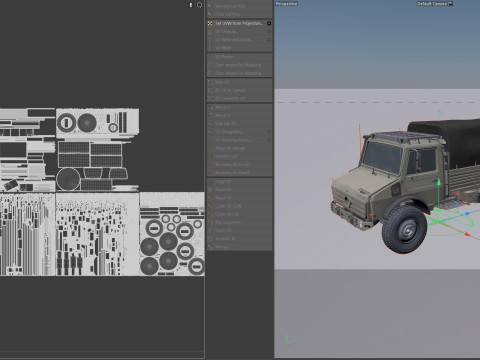Click the Remove UV Pins icon
Viewport: 480px width, 360px height.
pyautogui.click(x=210, y=6)
